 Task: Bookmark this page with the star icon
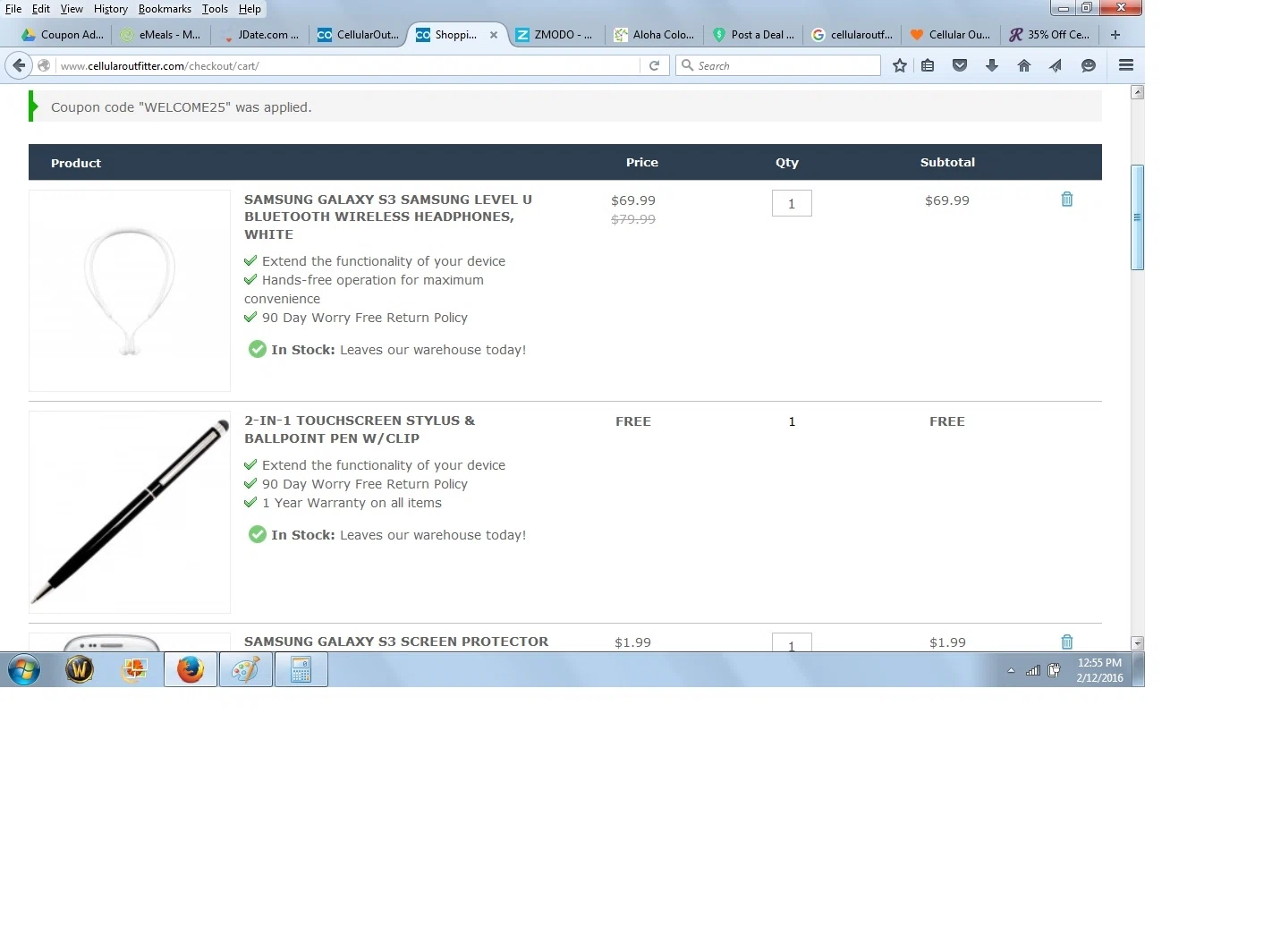900,65
